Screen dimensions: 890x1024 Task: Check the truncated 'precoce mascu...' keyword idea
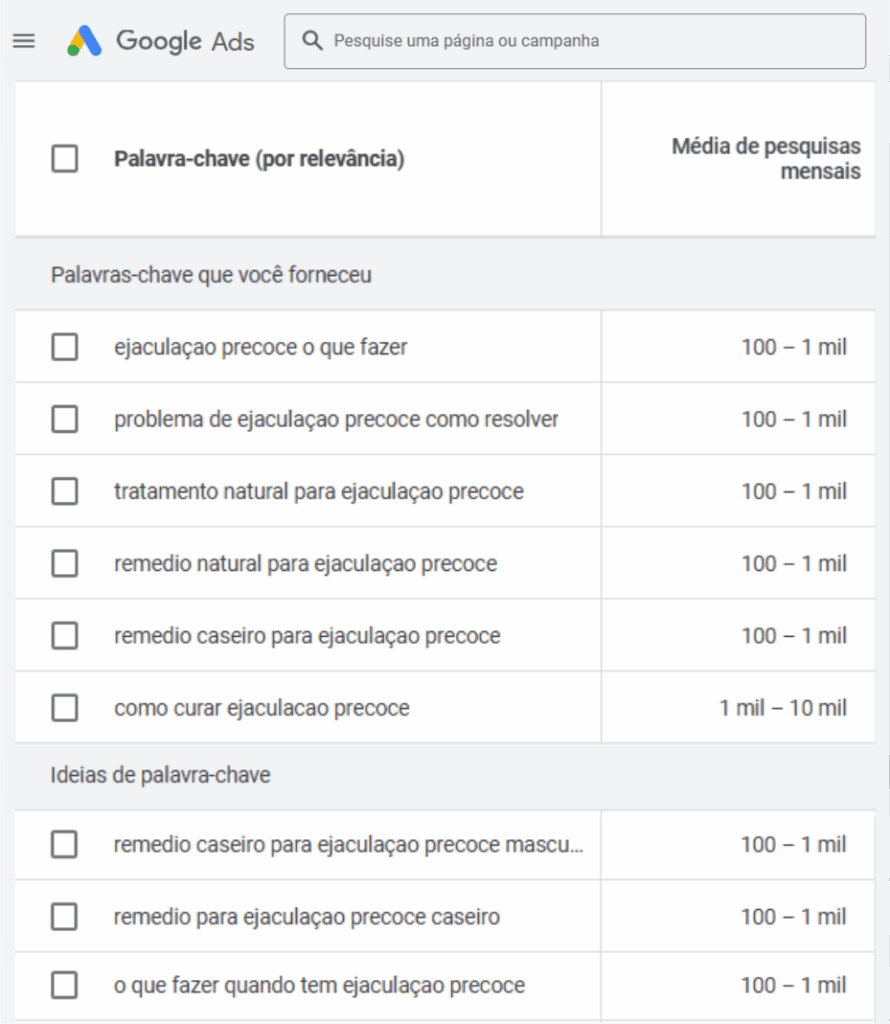click(65, 845)
